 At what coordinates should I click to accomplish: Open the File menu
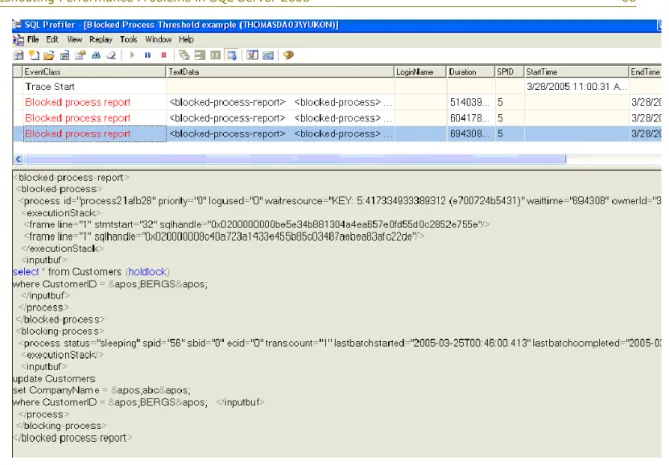pos(33,40)
